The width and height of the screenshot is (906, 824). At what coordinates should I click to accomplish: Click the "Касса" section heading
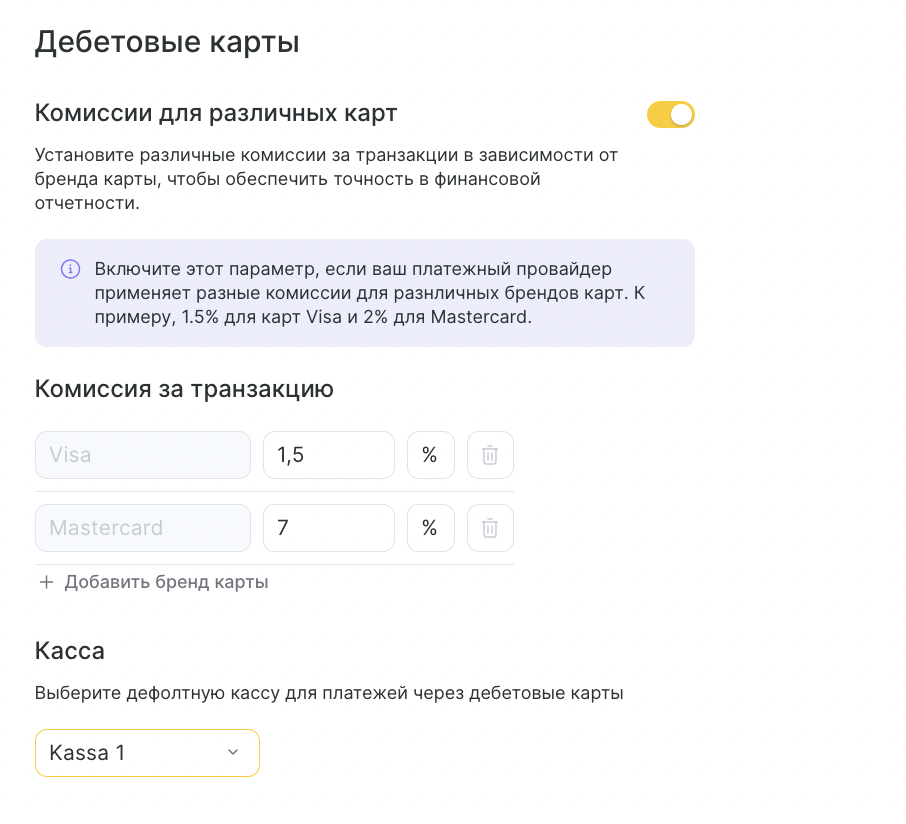pos(70,651)
